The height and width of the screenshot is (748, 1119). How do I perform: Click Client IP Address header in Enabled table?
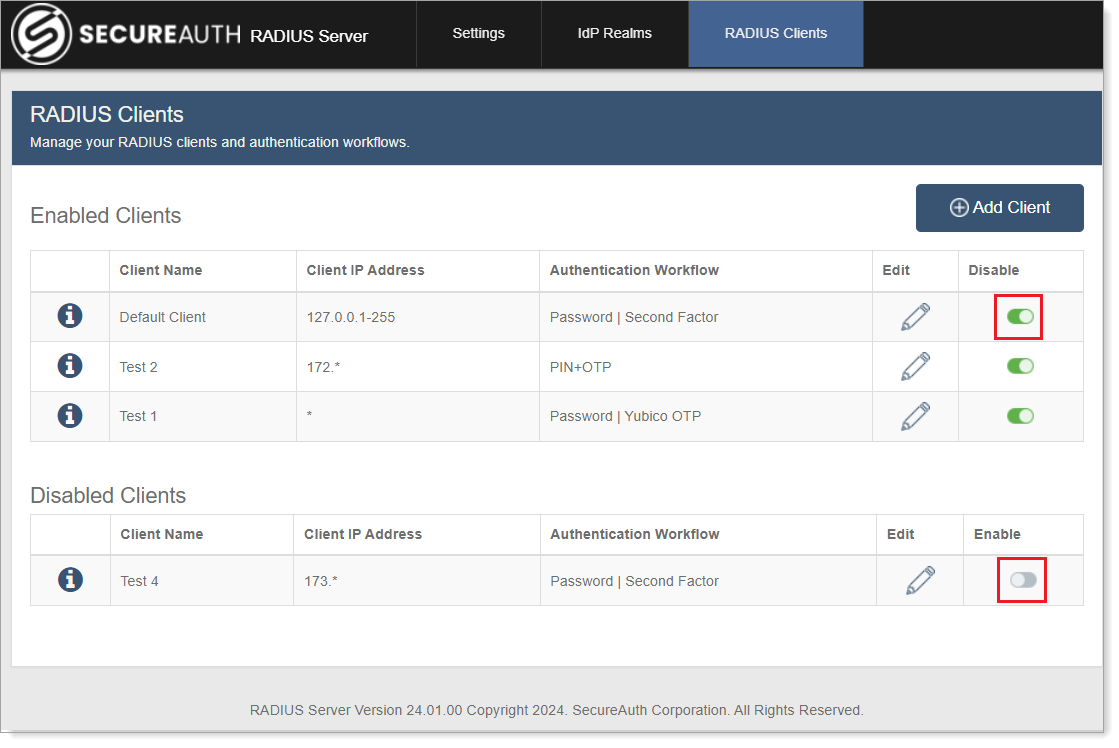pos(365,270)
